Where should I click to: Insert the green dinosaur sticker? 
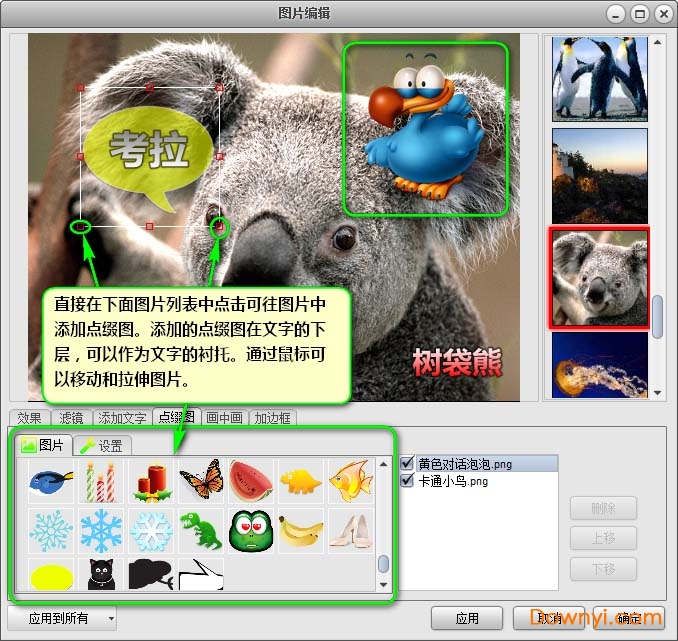point(200,530)
